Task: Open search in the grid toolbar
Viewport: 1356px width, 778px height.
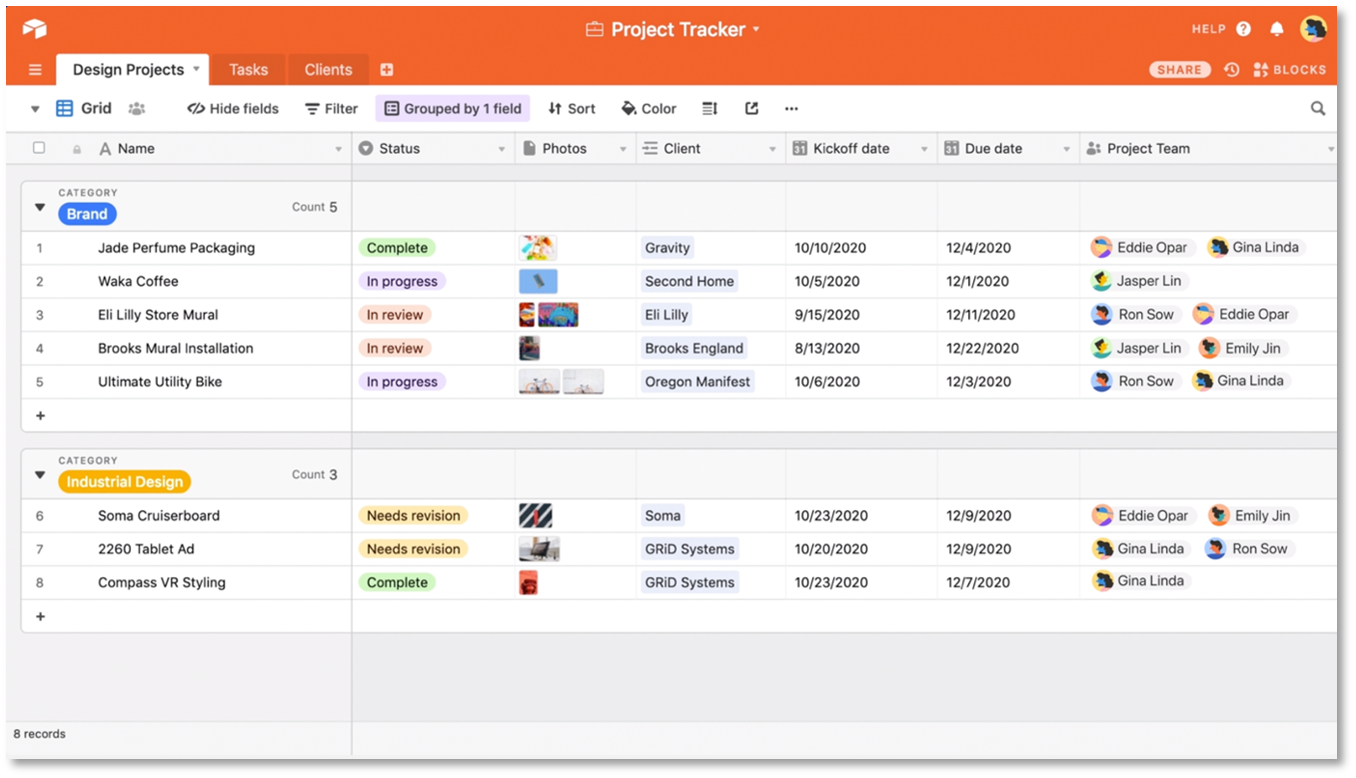Action: [1318, 108]
